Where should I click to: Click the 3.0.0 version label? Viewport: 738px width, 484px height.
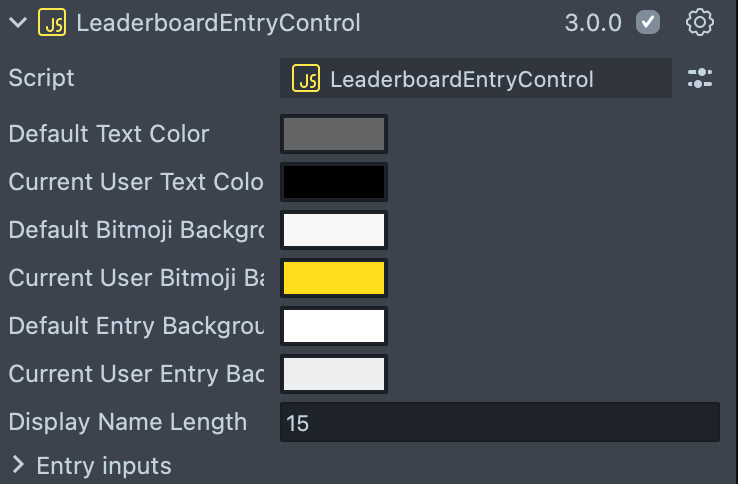pyautogui.click(x=593, y=23)
